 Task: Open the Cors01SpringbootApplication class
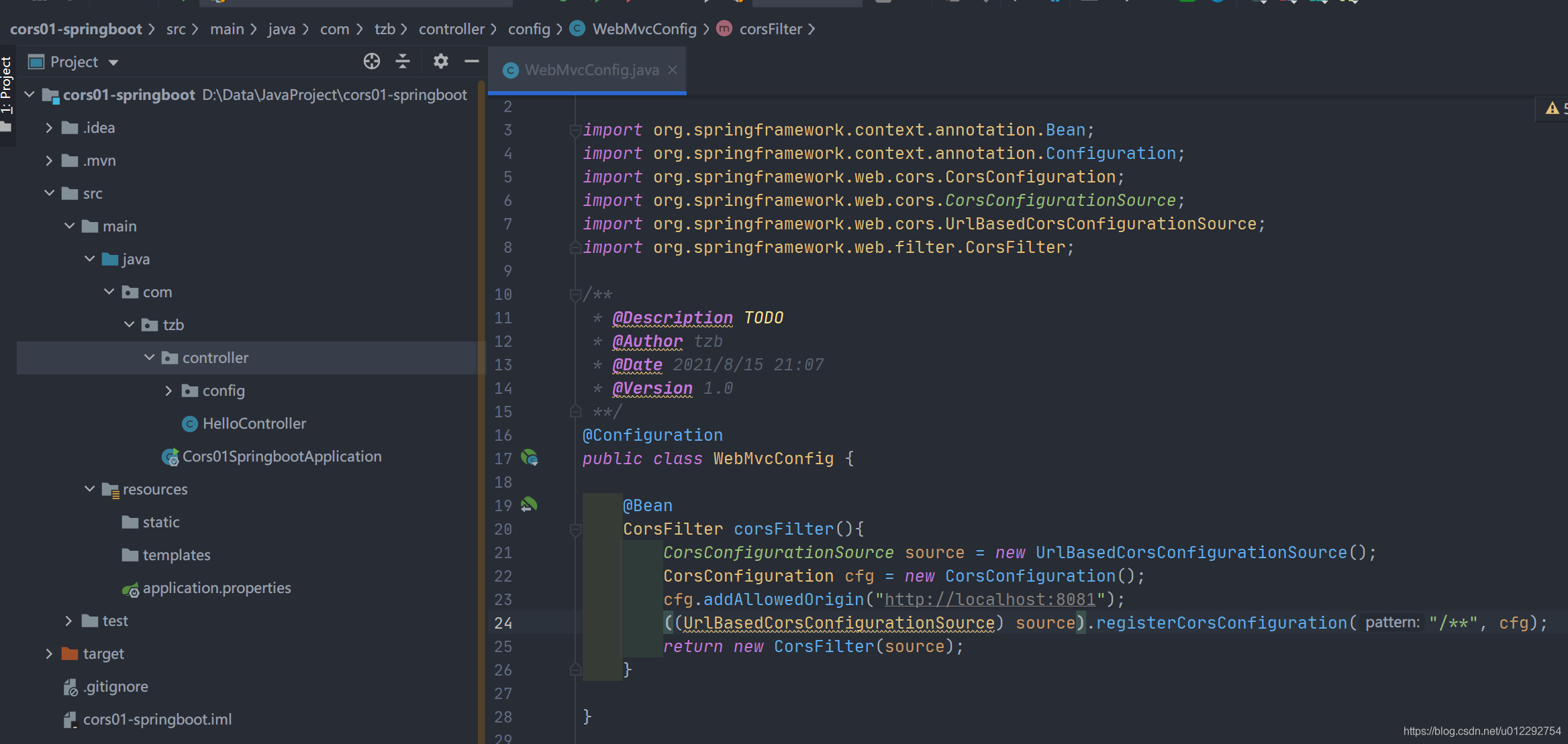coord(281,456)
